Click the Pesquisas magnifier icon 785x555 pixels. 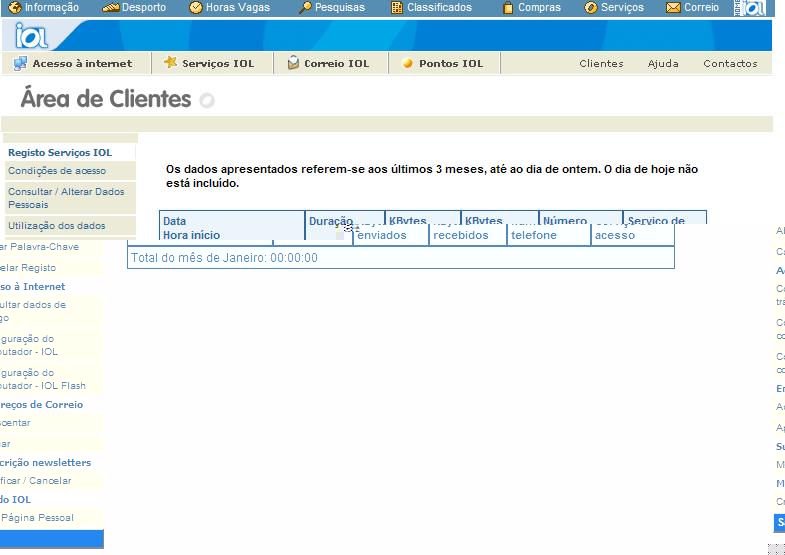(x=305, y=8)
